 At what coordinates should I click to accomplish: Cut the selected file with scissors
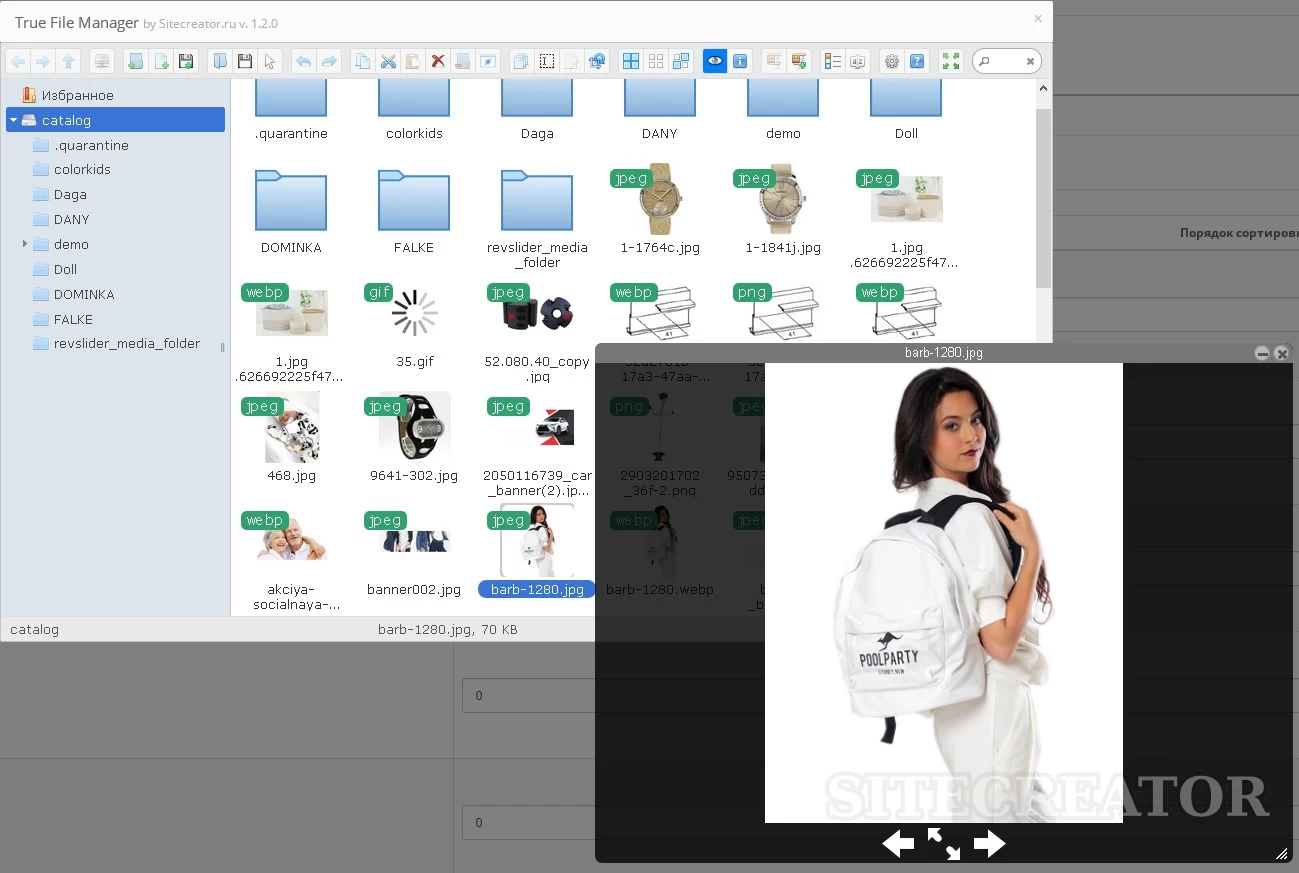click(389, 61)
